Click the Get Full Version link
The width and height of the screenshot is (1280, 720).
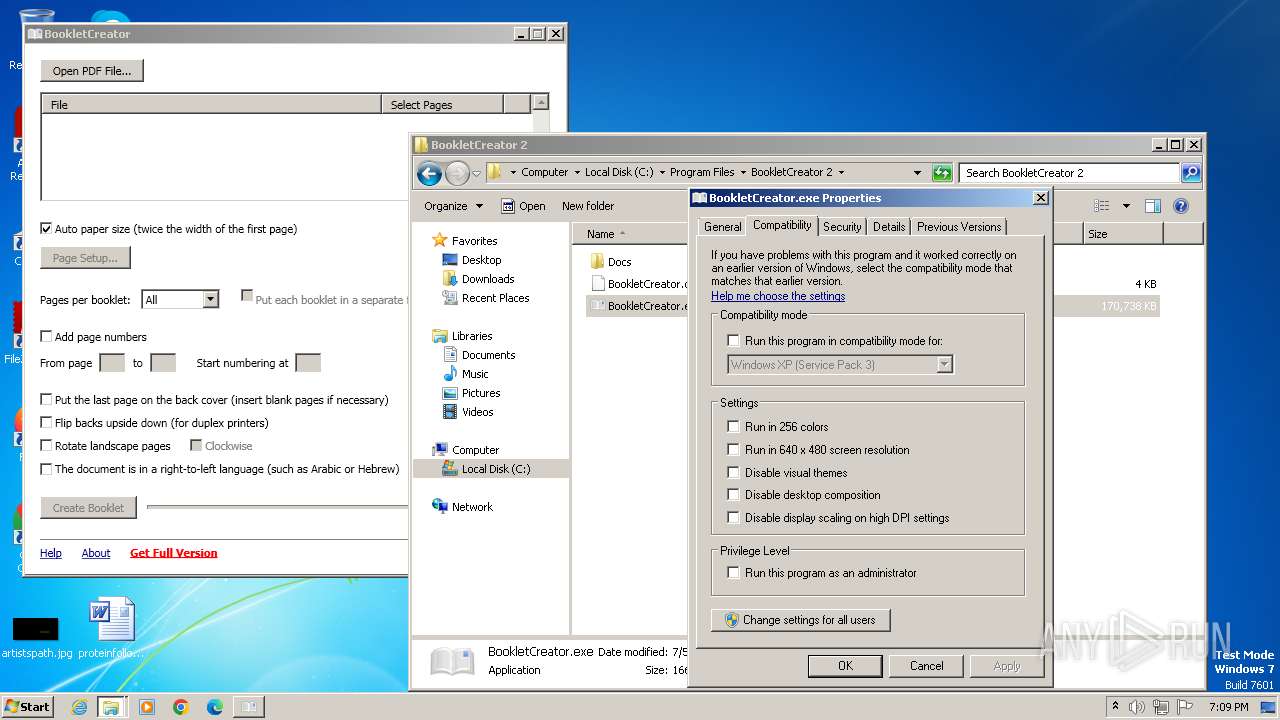pos(174,553)
